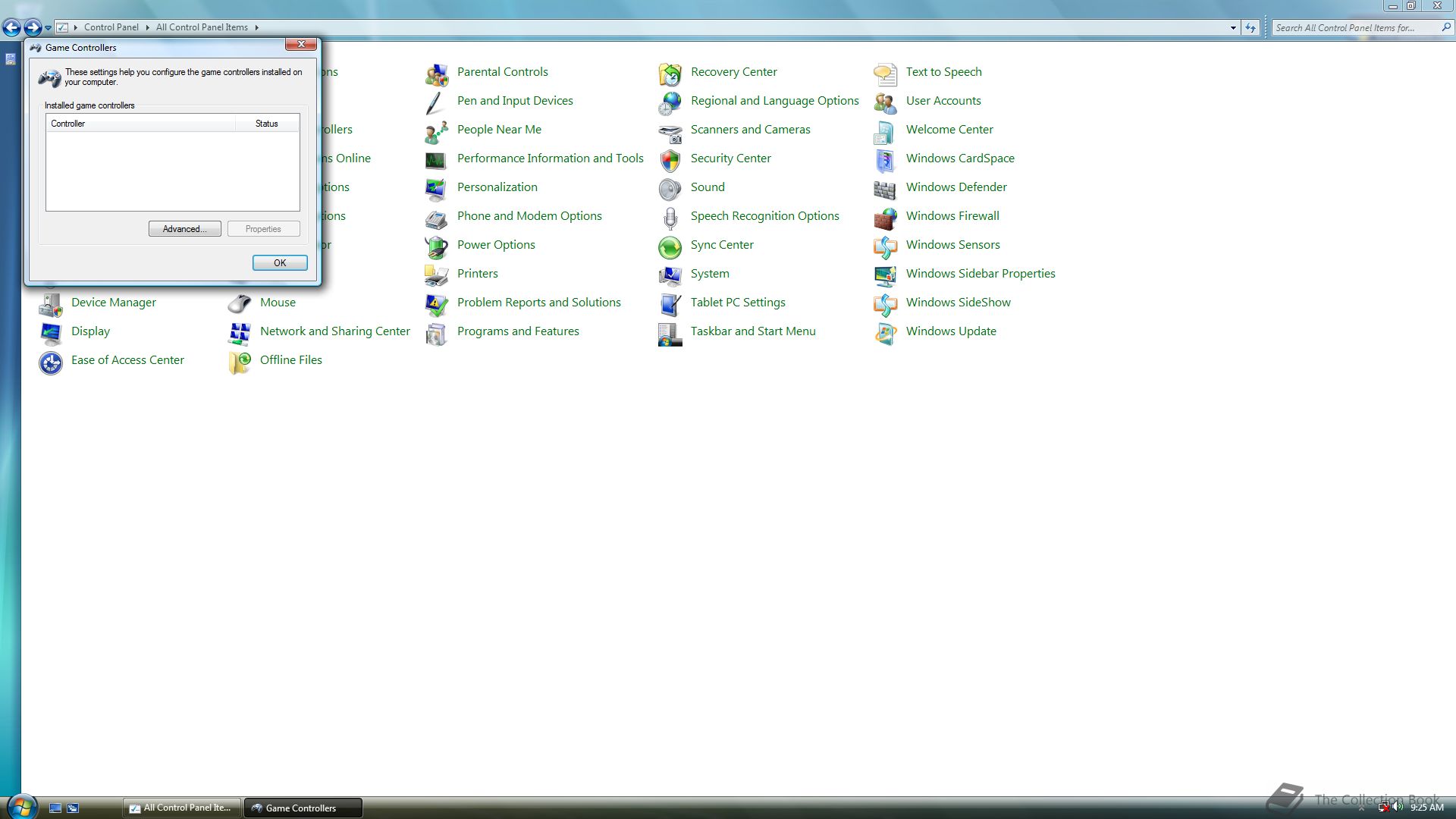
Task: Expand the All Control Panel Items breadcrumb arrow
Action: 256,27
